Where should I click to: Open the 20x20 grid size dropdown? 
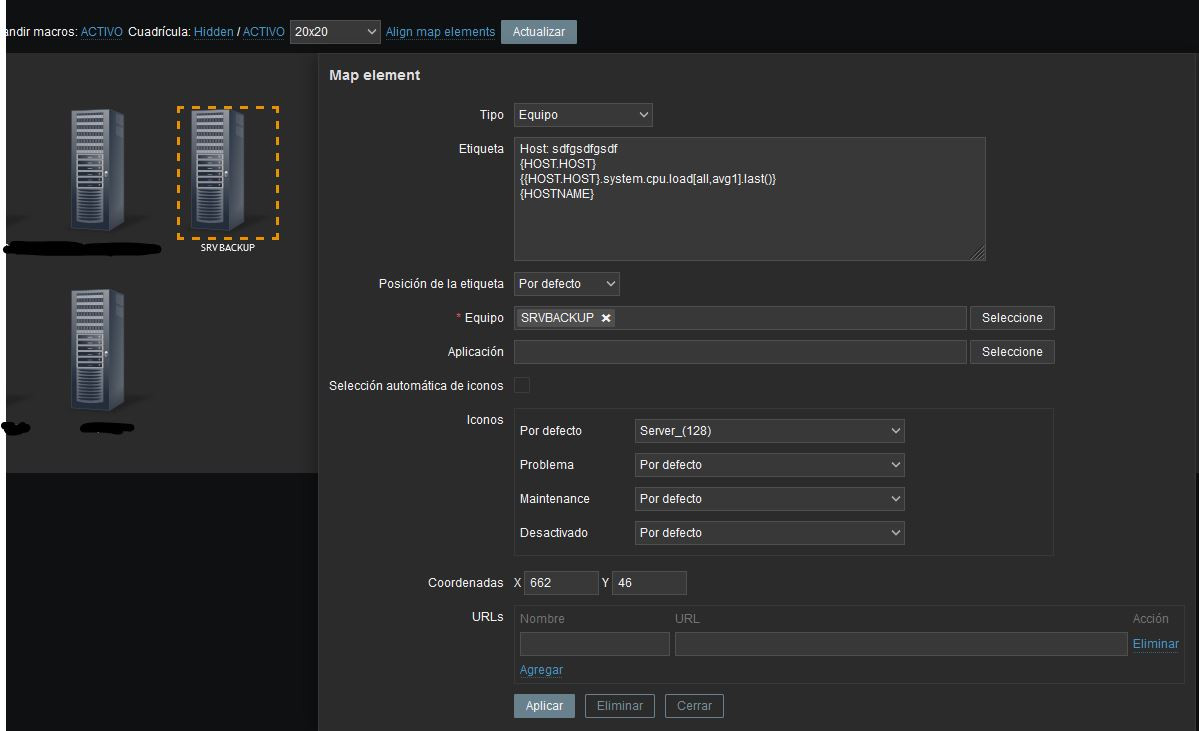335,32
